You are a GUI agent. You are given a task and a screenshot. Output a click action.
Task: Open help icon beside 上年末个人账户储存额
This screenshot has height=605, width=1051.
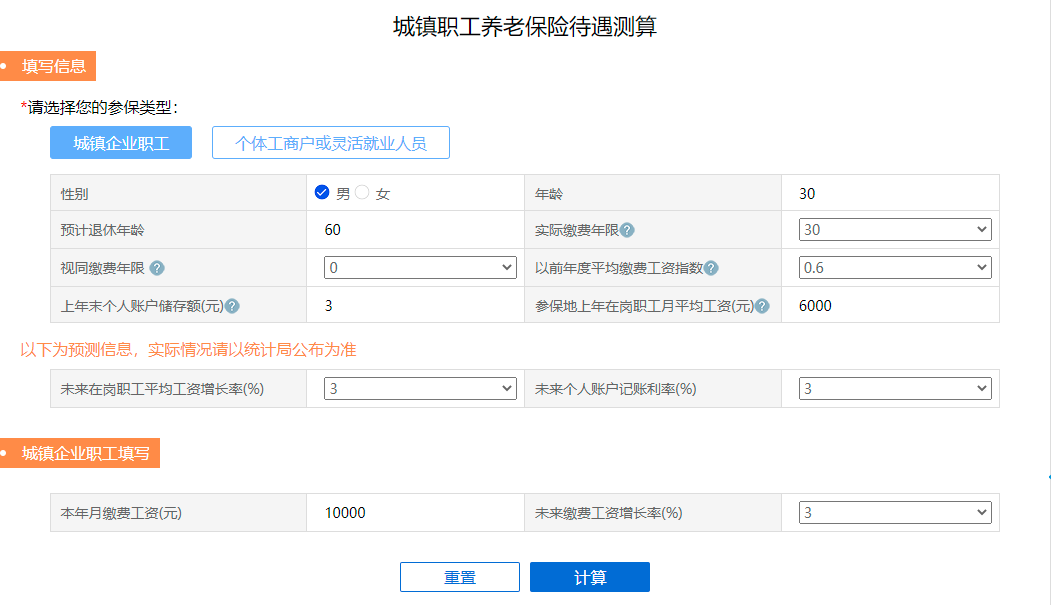point(232,306)
